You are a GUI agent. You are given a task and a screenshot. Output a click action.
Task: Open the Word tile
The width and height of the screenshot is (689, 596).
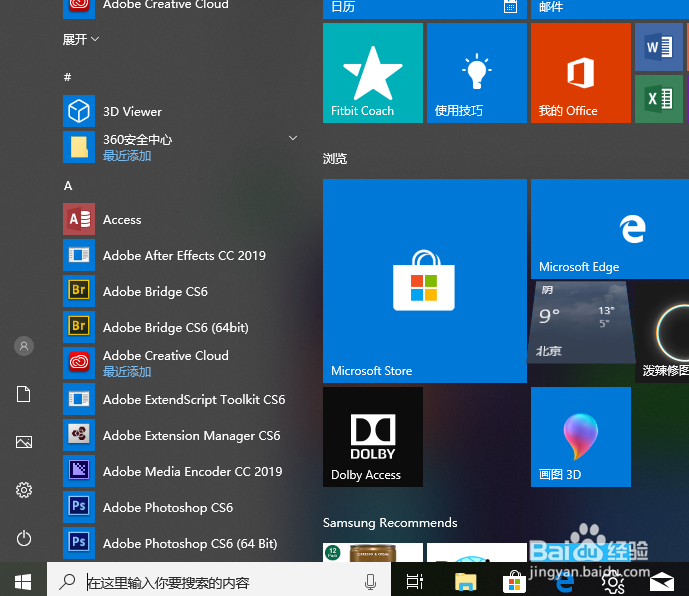coord(659,47)
